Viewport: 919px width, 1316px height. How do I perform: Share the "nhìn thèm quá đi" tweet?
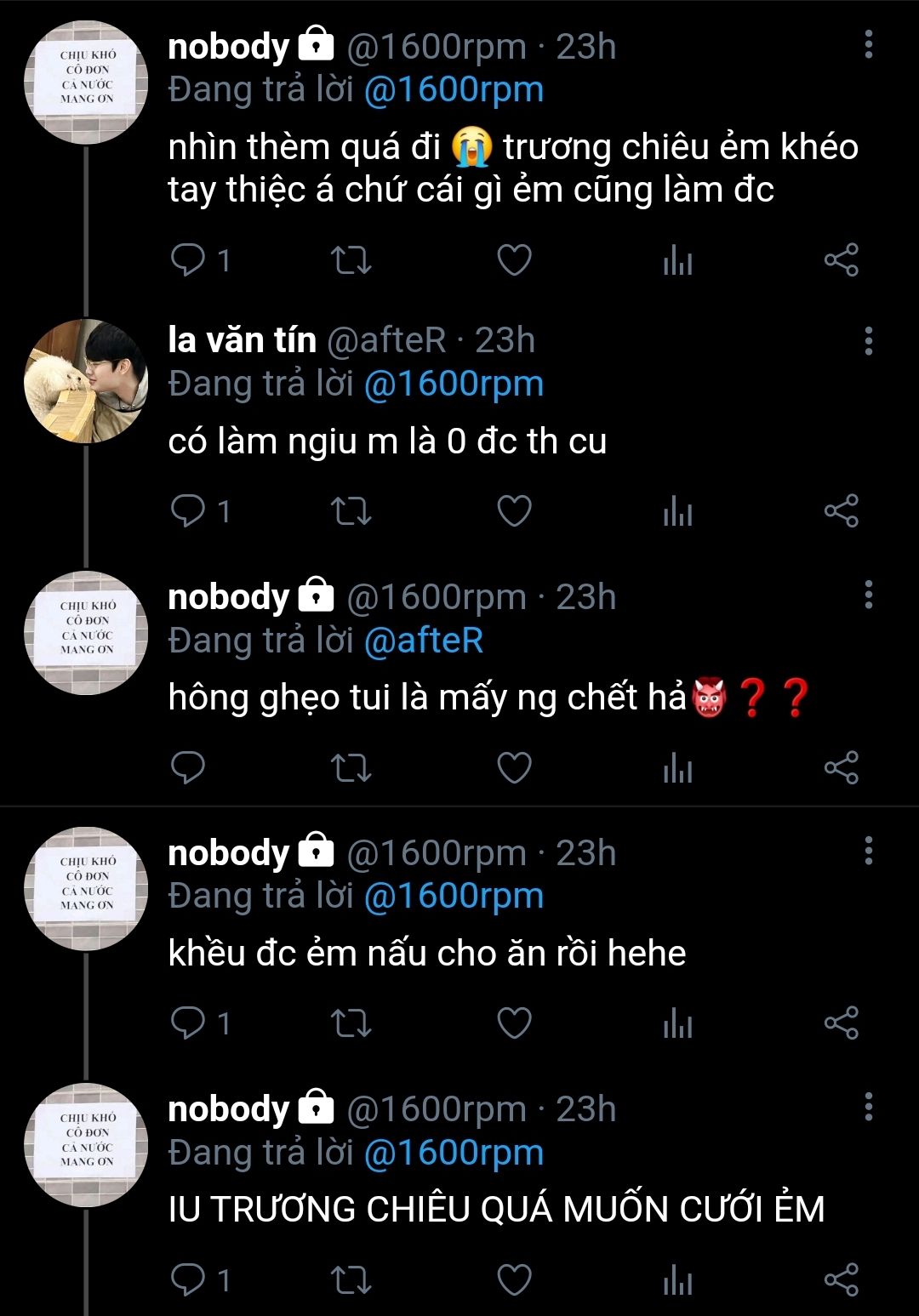[841, 259]
